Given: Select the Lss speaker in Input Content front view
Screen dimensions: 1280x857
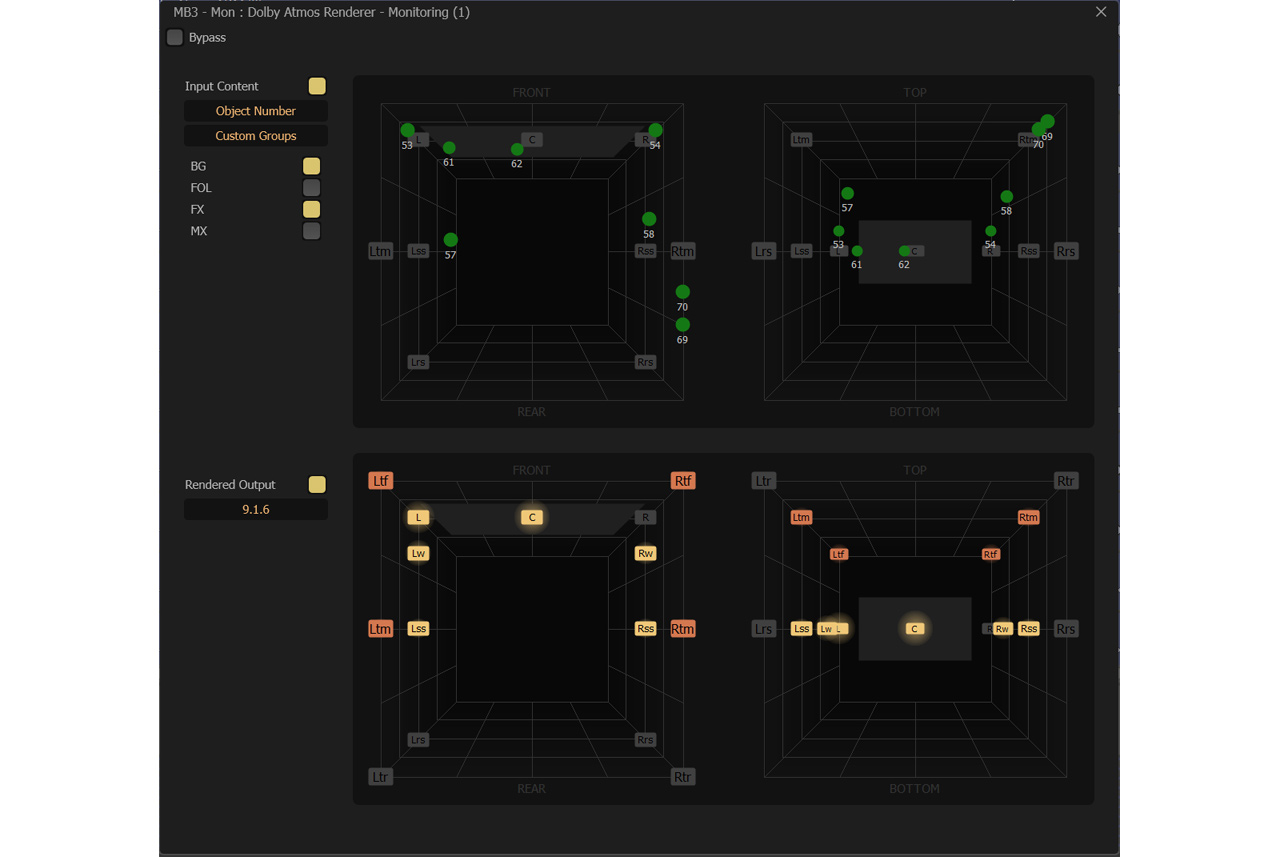Looking at the screenshot, I should point(418,251).
